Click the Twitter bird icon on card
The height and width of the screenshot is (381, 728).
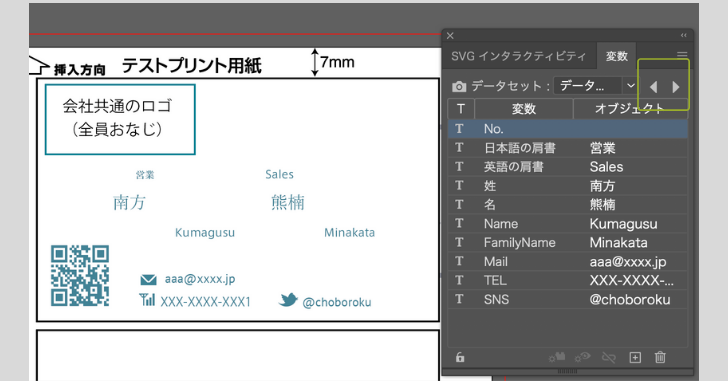coord(288,300)
